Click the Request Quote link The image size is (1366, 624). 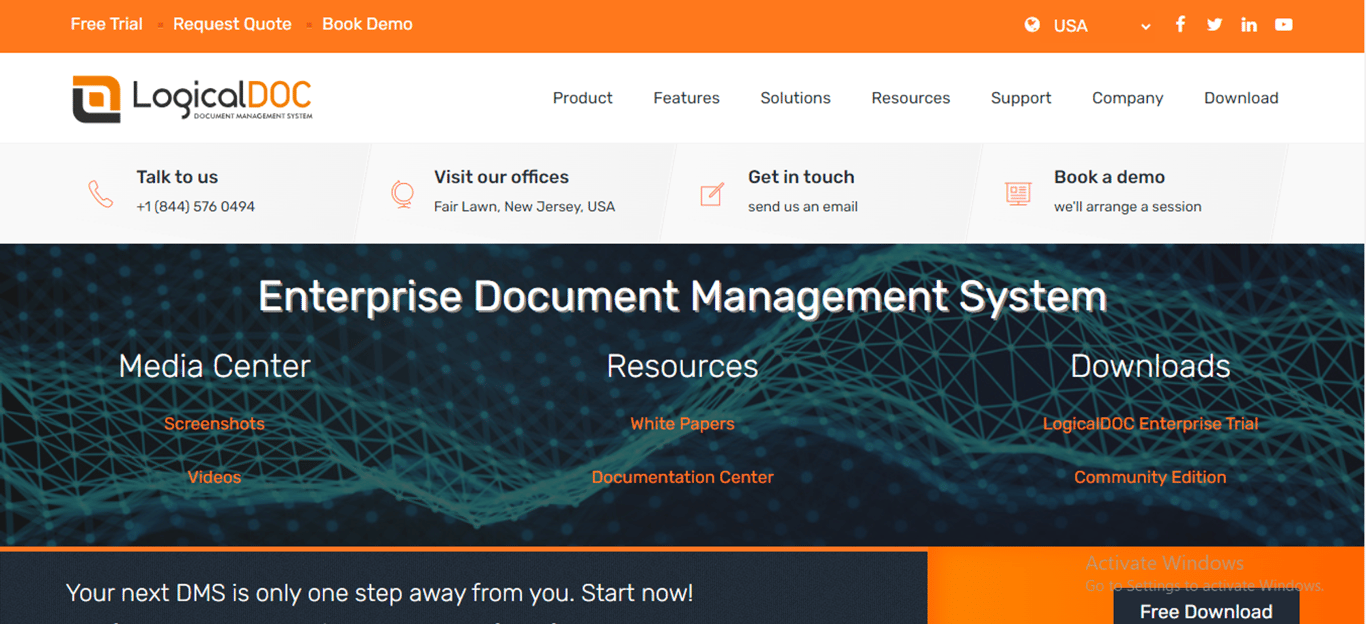pyautogui.click(x=232, y=24)
